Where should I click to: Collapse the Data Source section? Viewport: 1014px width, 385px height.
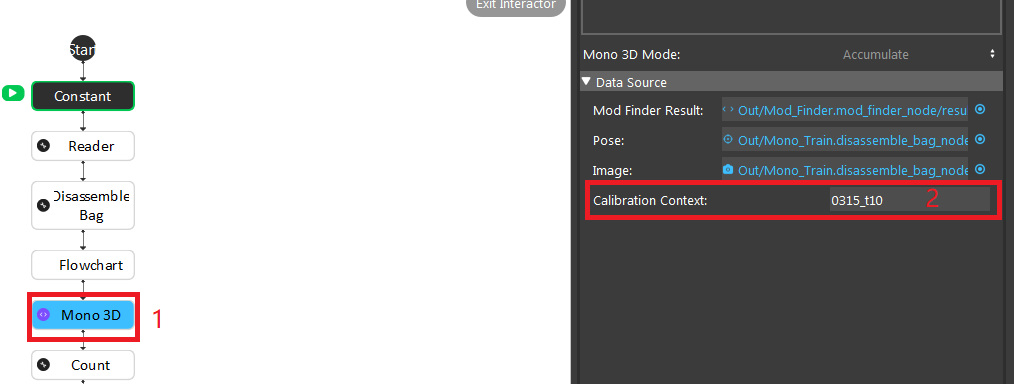(586, 82)
